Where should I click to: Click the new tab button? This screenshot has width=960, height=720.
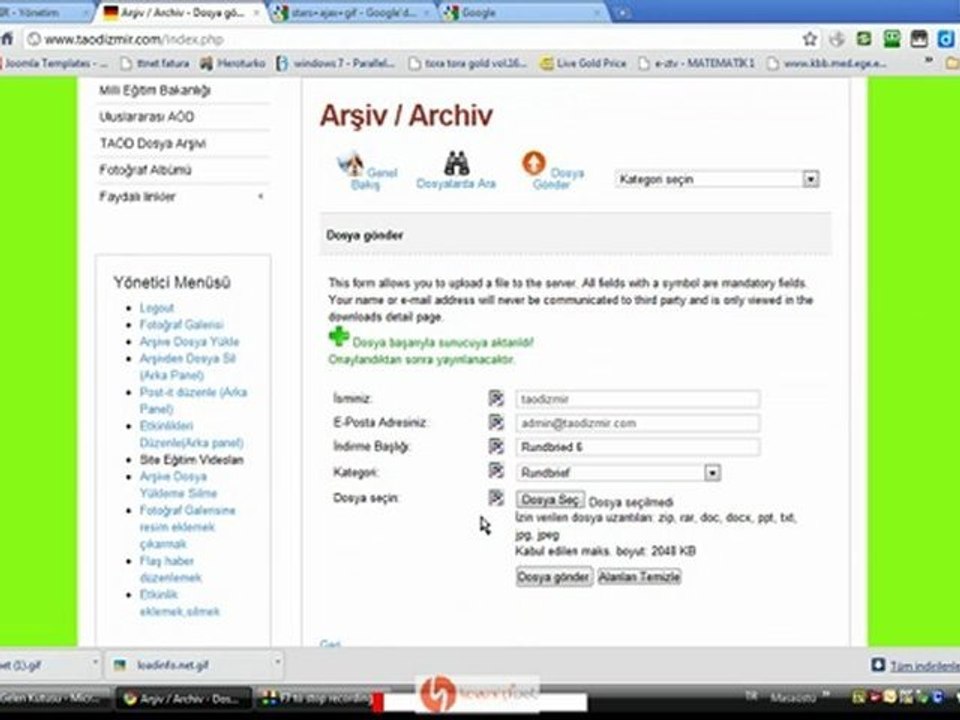621,13
